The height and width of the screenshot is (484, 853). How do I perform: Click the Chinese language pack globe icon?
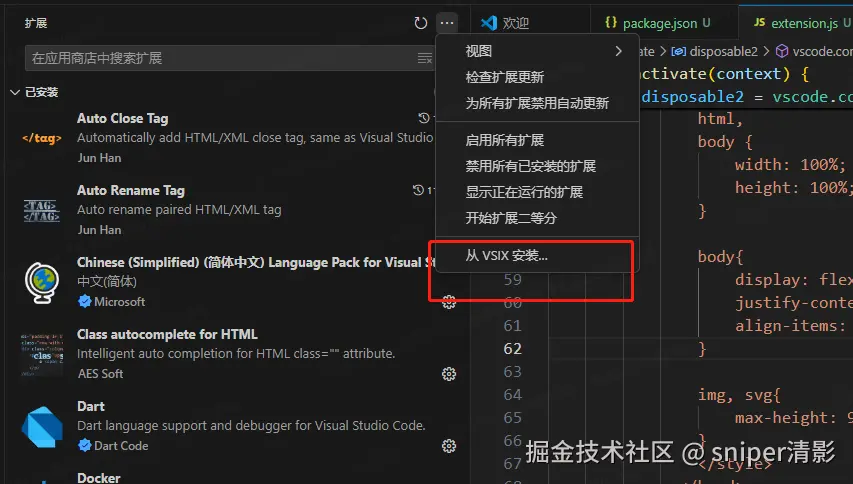coord(42,283)
